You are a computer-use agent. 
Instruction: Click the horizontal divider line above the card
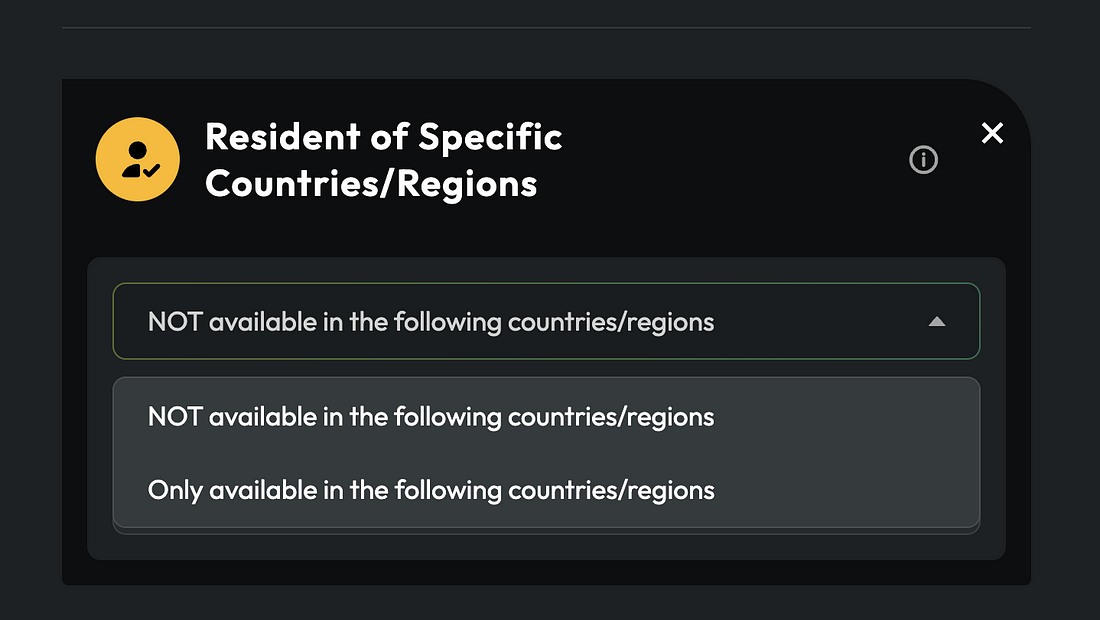point(545,28)
